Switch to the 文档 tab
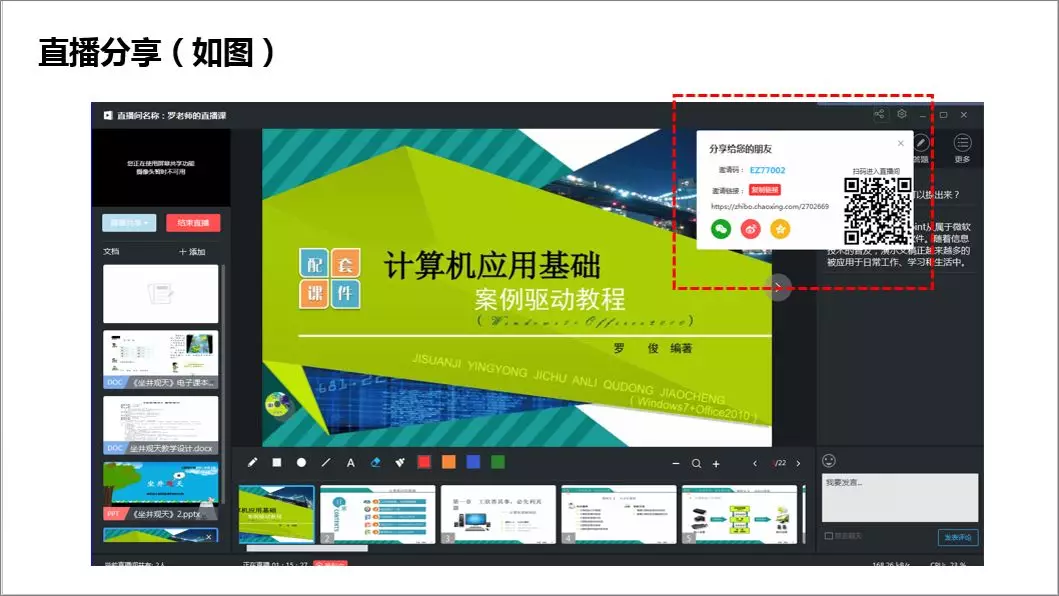 pos(111,250)
